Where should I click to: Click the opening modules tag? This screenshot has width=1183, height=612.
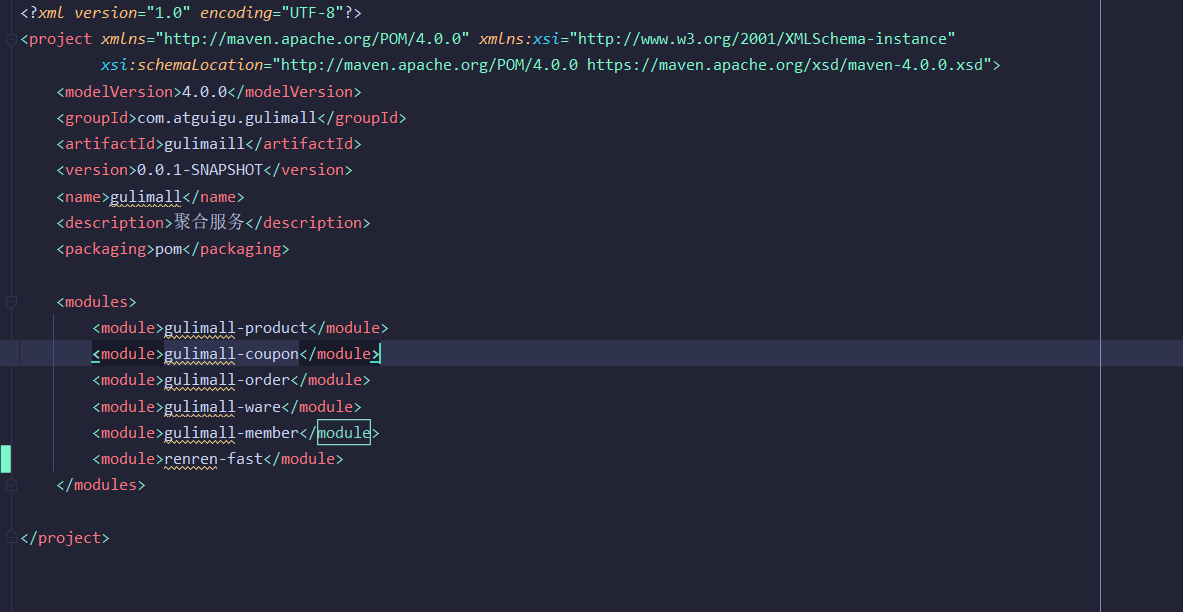pos(97,302)
